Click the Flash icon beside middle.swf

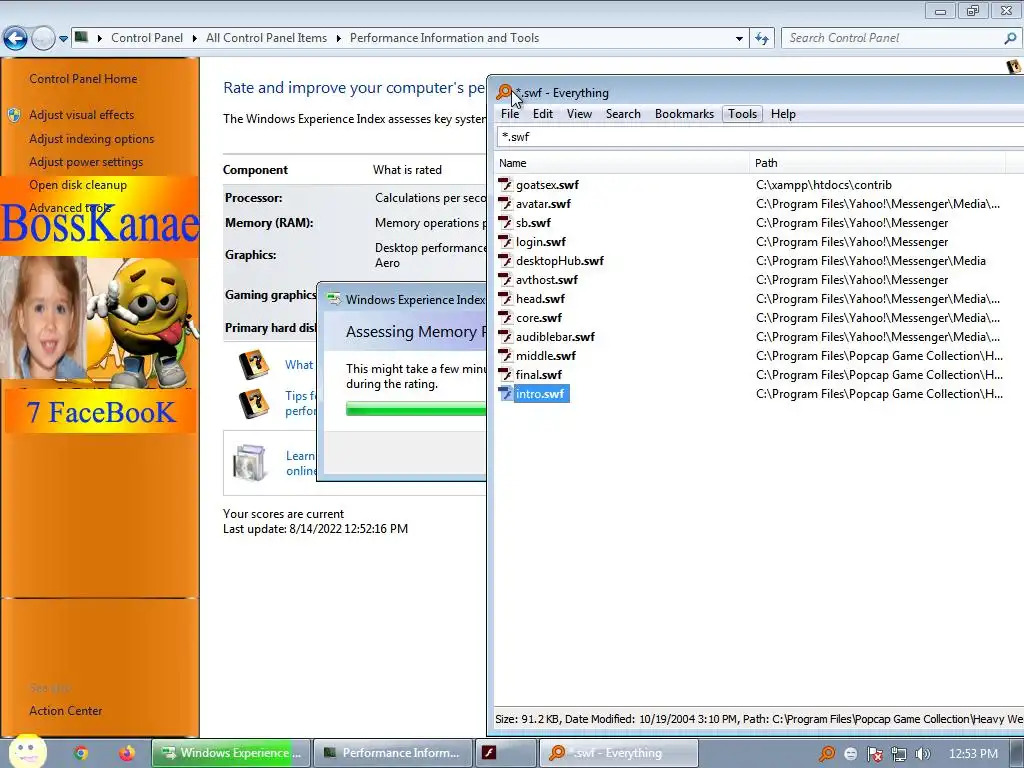(505, 355)
